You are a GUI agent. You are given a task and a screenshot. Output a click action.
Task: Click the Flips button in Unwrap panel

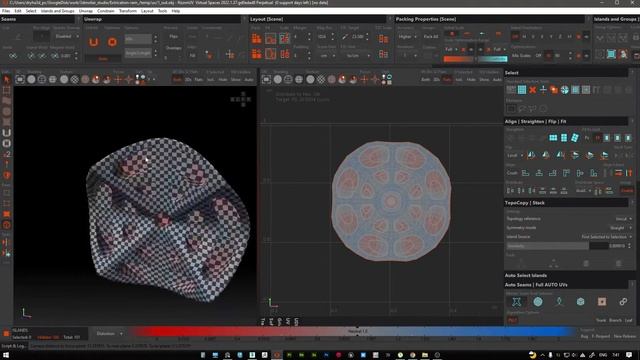pyautogui.click(x=173, y=37)
